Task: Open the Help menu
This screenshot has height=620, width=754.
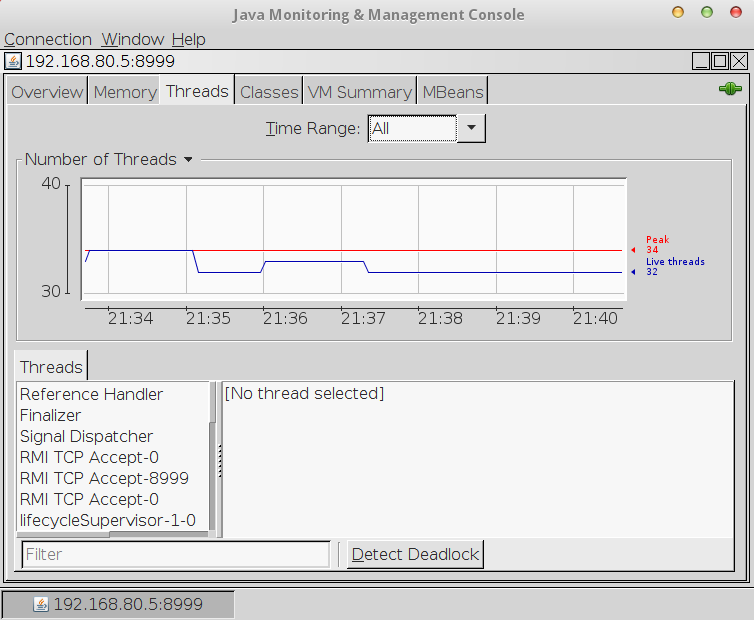Action: [x=188, y=39]
